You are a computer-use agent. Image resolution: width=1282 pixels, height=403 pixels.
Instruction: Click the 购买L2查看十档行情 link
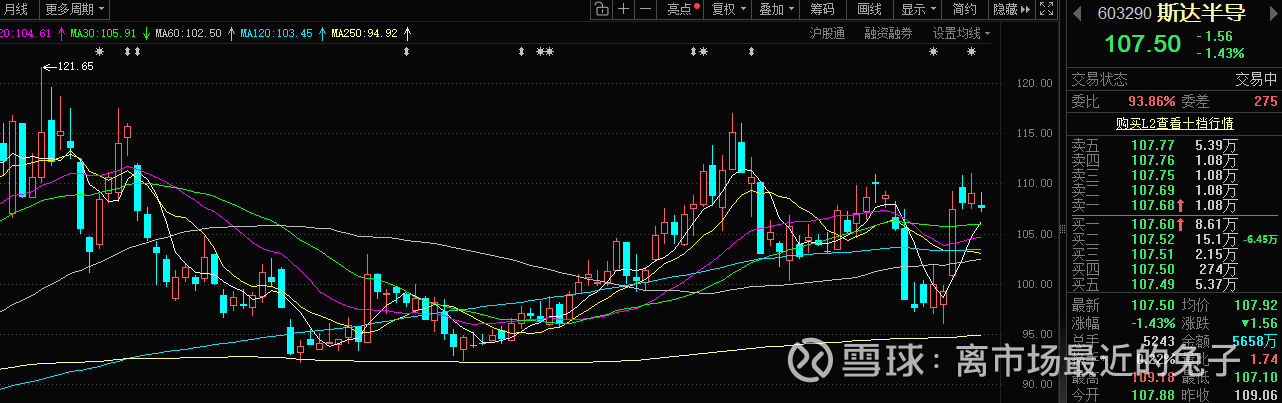[x=1173, y=123]
